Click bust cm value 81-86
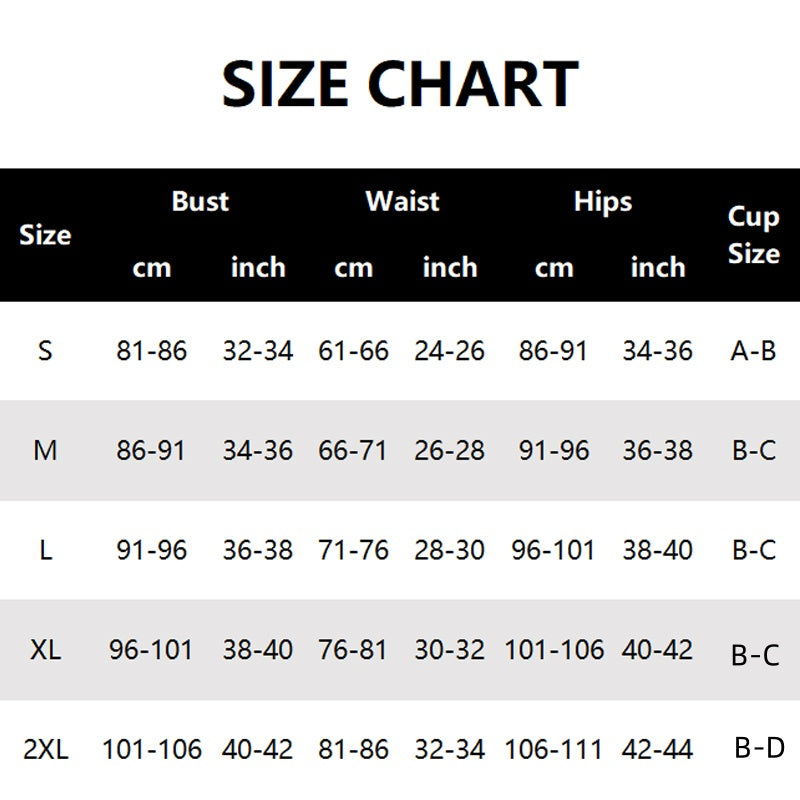800x800 pixels. click(x=152, y=351)
